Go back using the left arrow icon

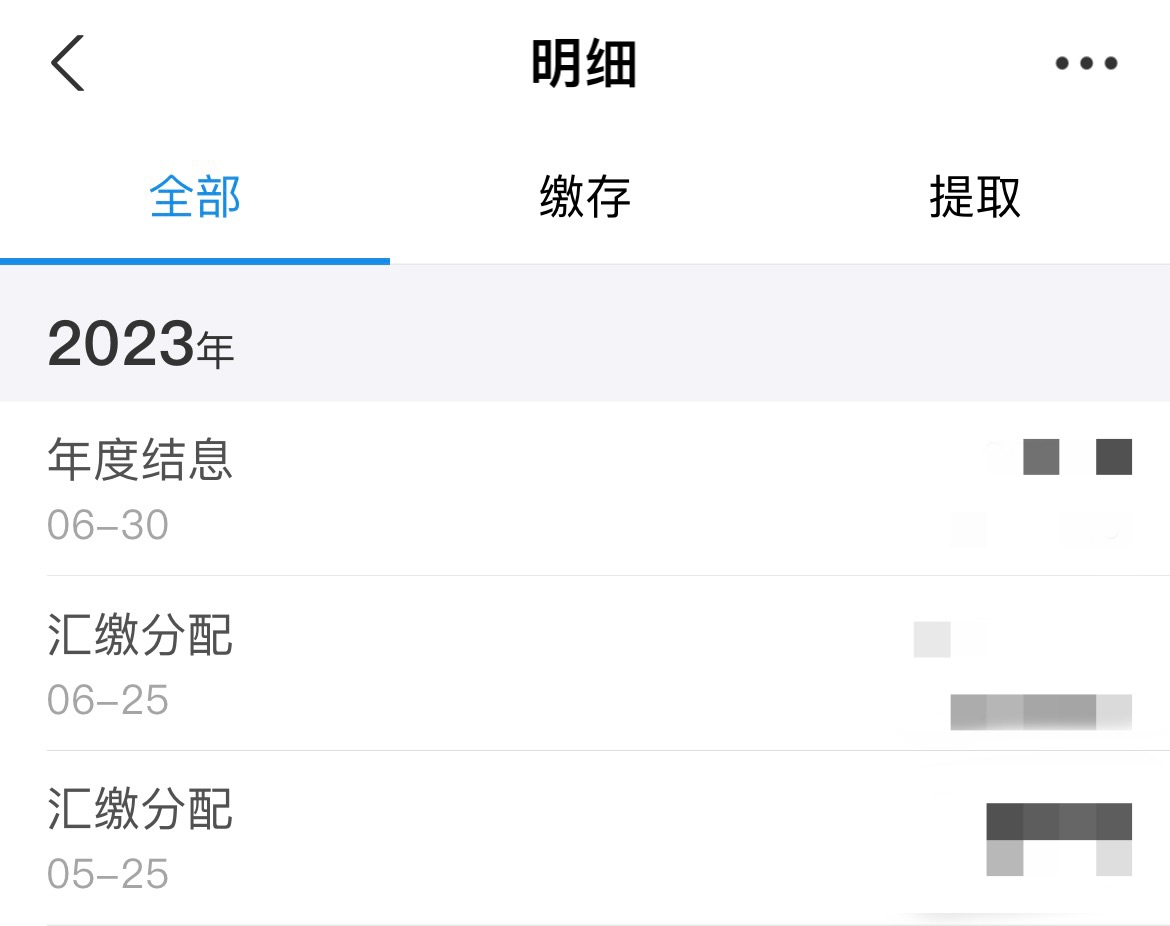(67, 63)
